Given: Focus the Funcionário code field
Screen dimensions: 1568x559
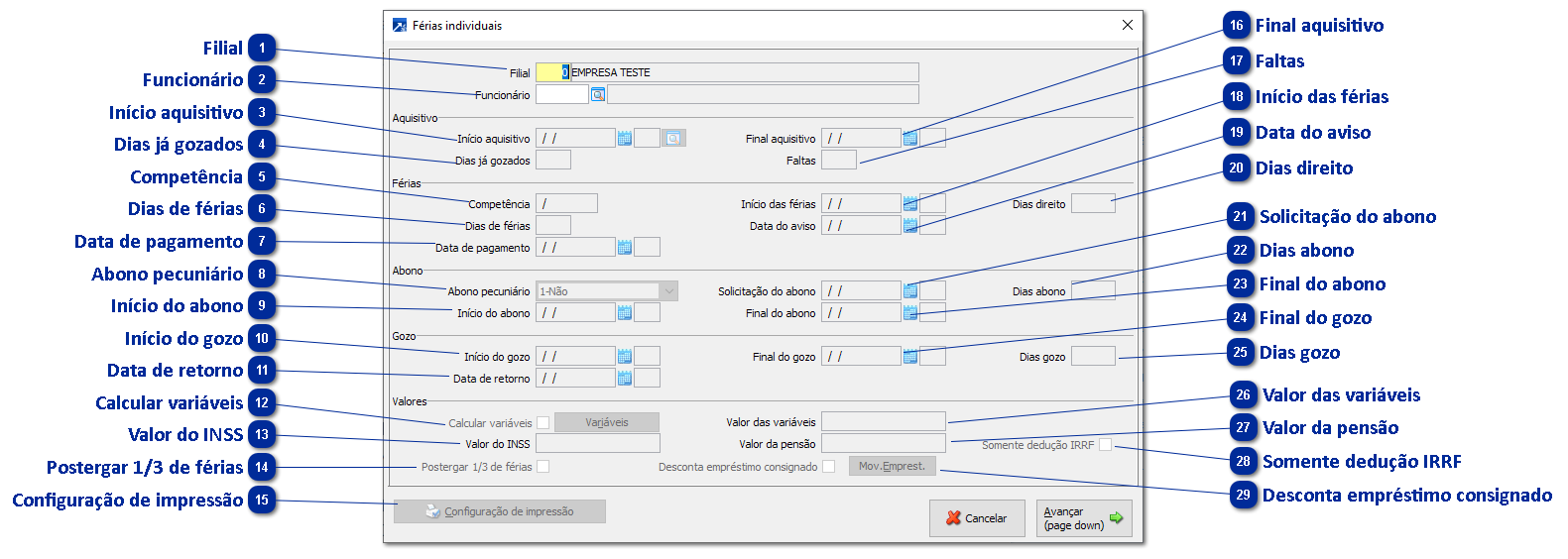Looking at the screenshot, I should (x=561, y=94).
